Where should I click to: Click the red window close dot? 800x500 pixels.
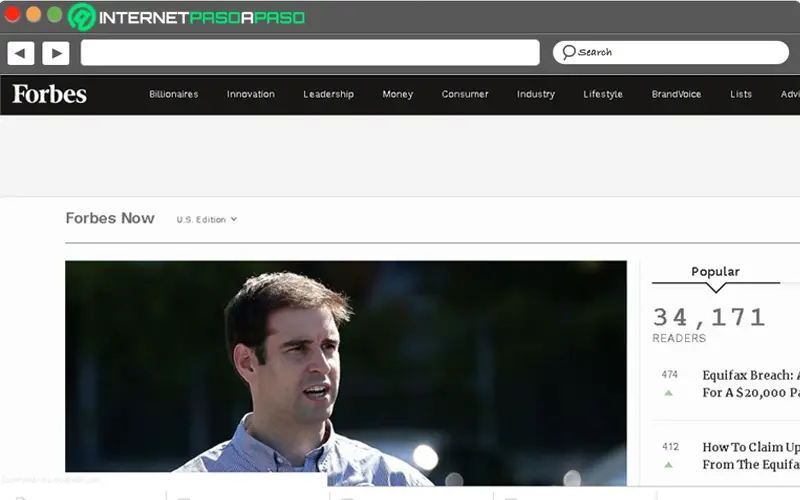[12, 14]
